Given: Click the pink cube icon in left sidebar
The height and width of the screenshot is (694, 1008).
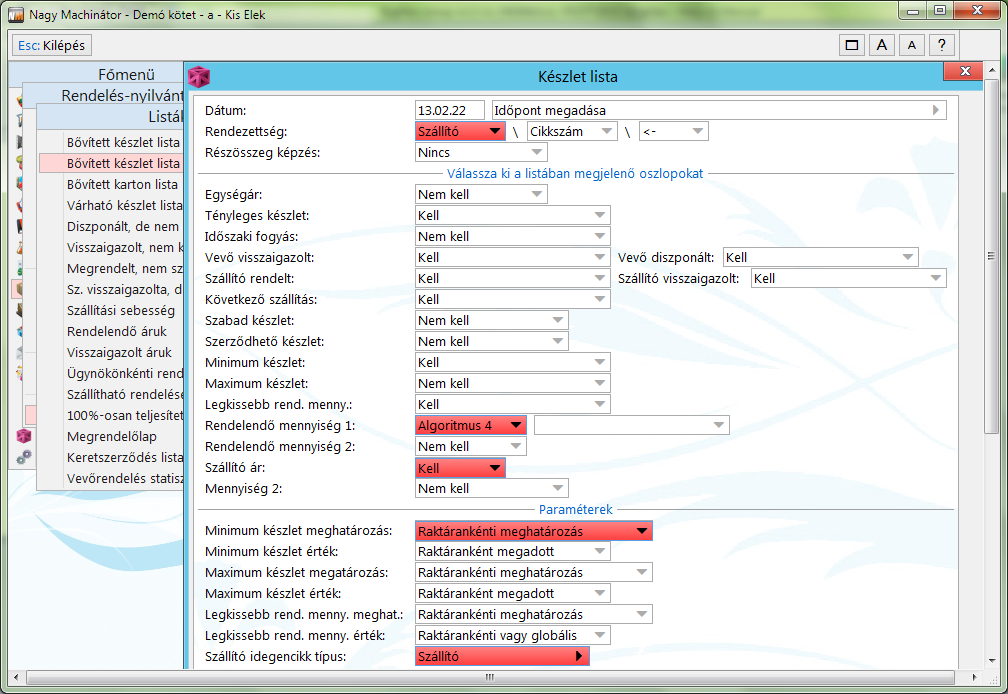Looking at the screenshot, I should tap(23, 437).
